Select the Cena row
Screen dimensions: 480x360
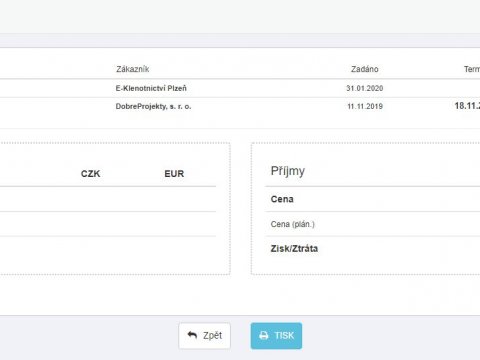[x=373, y=199]
